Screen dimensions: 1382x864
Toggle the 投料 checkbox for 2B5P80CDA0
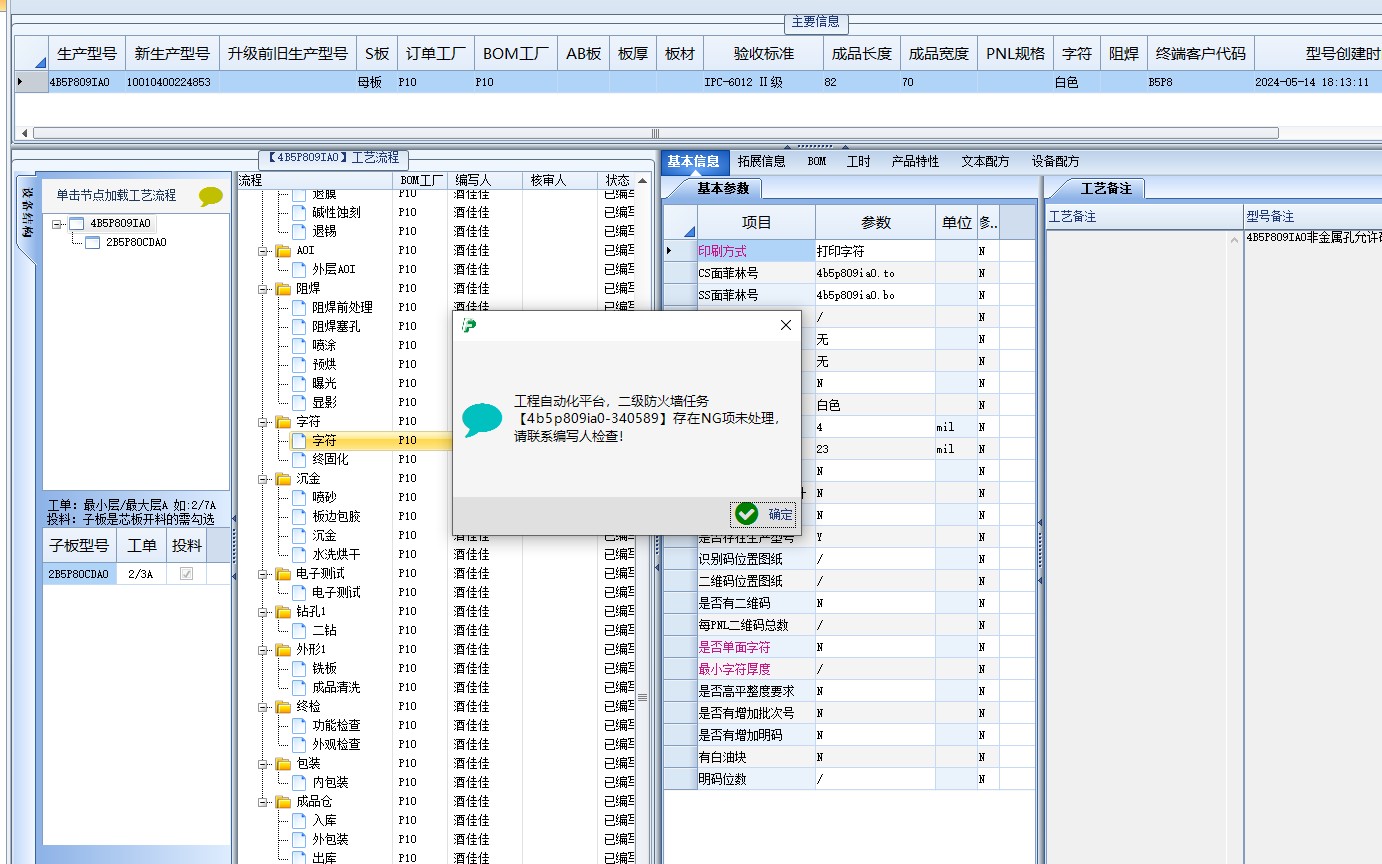pos(186,574)
